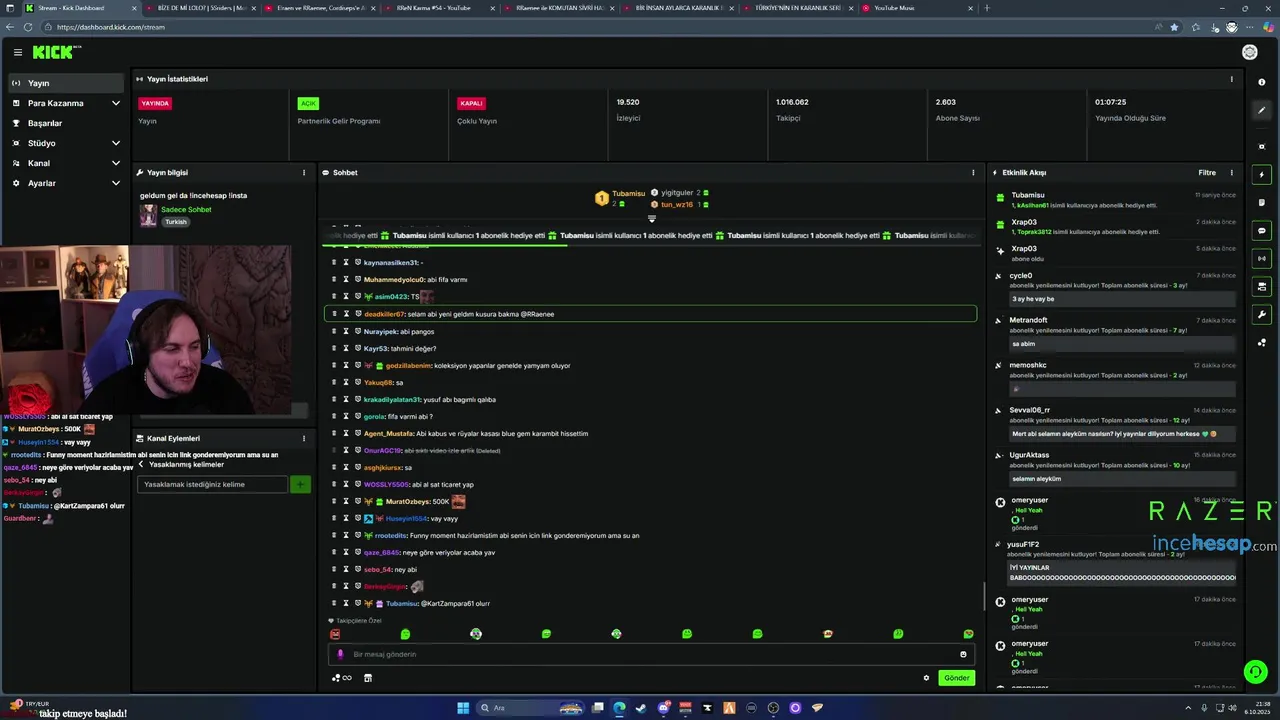Viewport: 1280px width, 720px height.
Task: Open a new browser tab with plus
Action: (x=987, y=8)
